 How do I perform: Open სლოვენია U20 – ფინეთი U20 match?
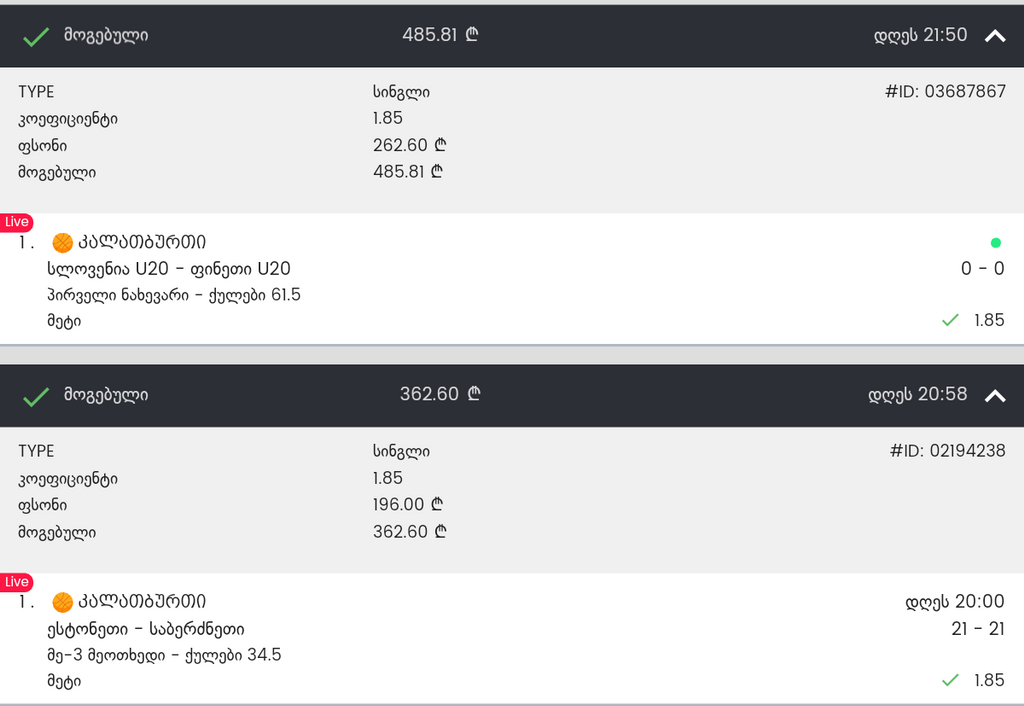(x=169, y=269)
